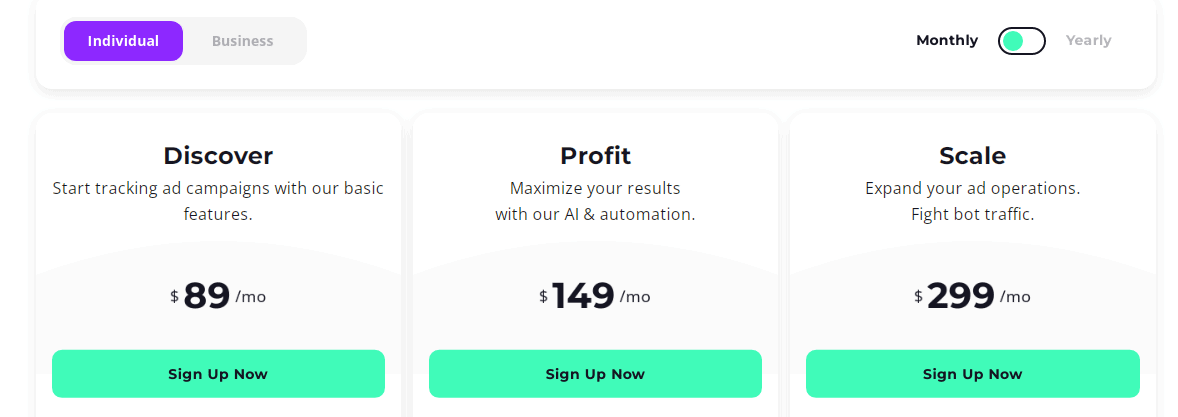Click the Scale plan's bot traffic description
1178x417 pixels.
[x=972, y=214]
